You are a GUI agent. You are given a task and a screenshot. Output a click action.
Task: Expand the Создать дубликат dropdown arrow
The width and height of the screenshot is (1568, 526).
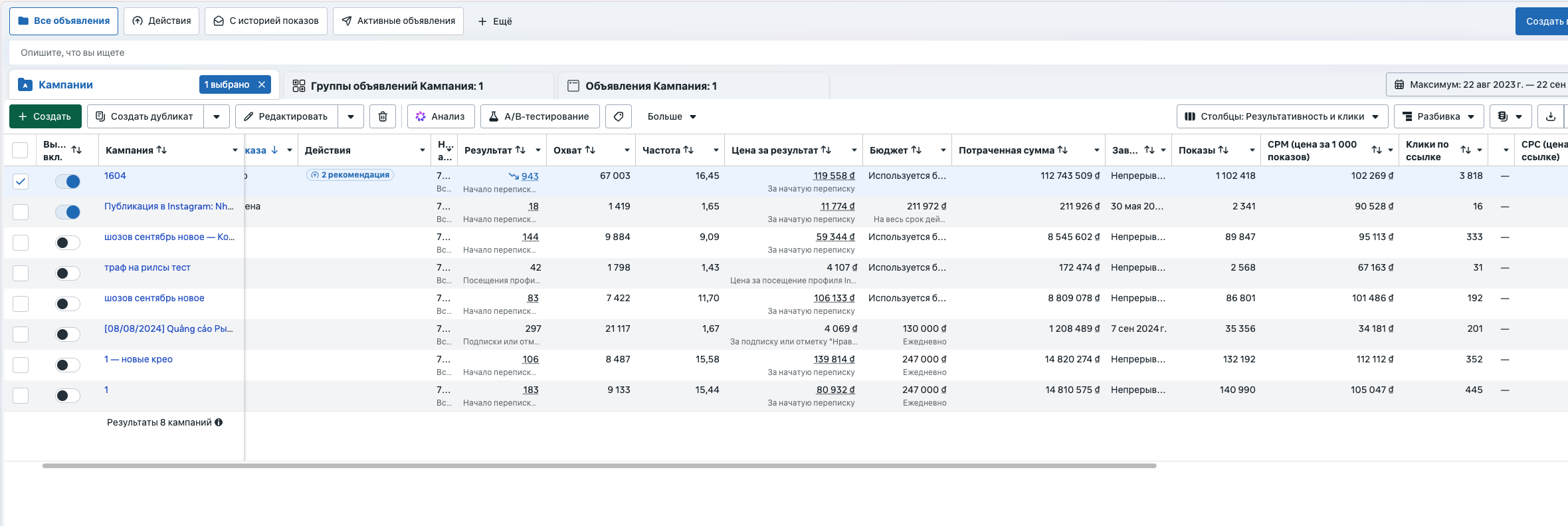[217, 116]
